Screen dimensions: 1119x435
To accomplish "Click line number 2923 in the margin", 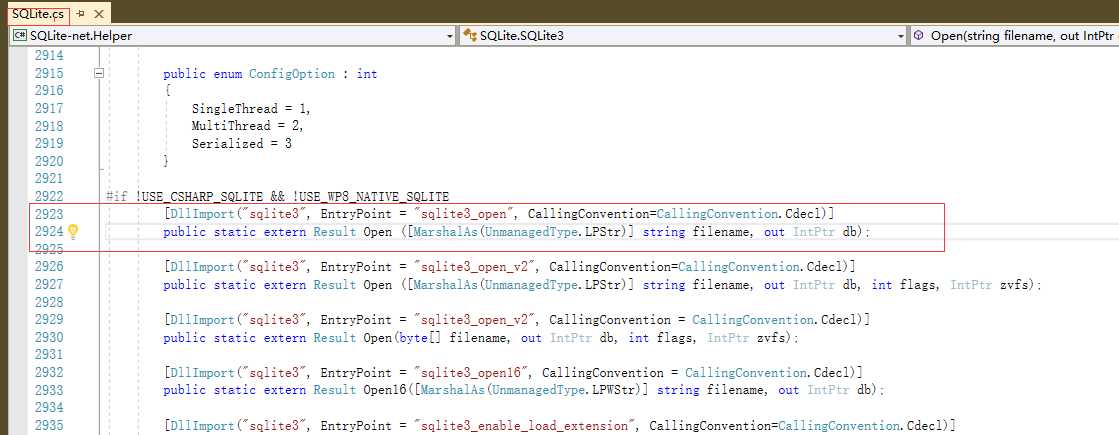I will coord(49,214).
